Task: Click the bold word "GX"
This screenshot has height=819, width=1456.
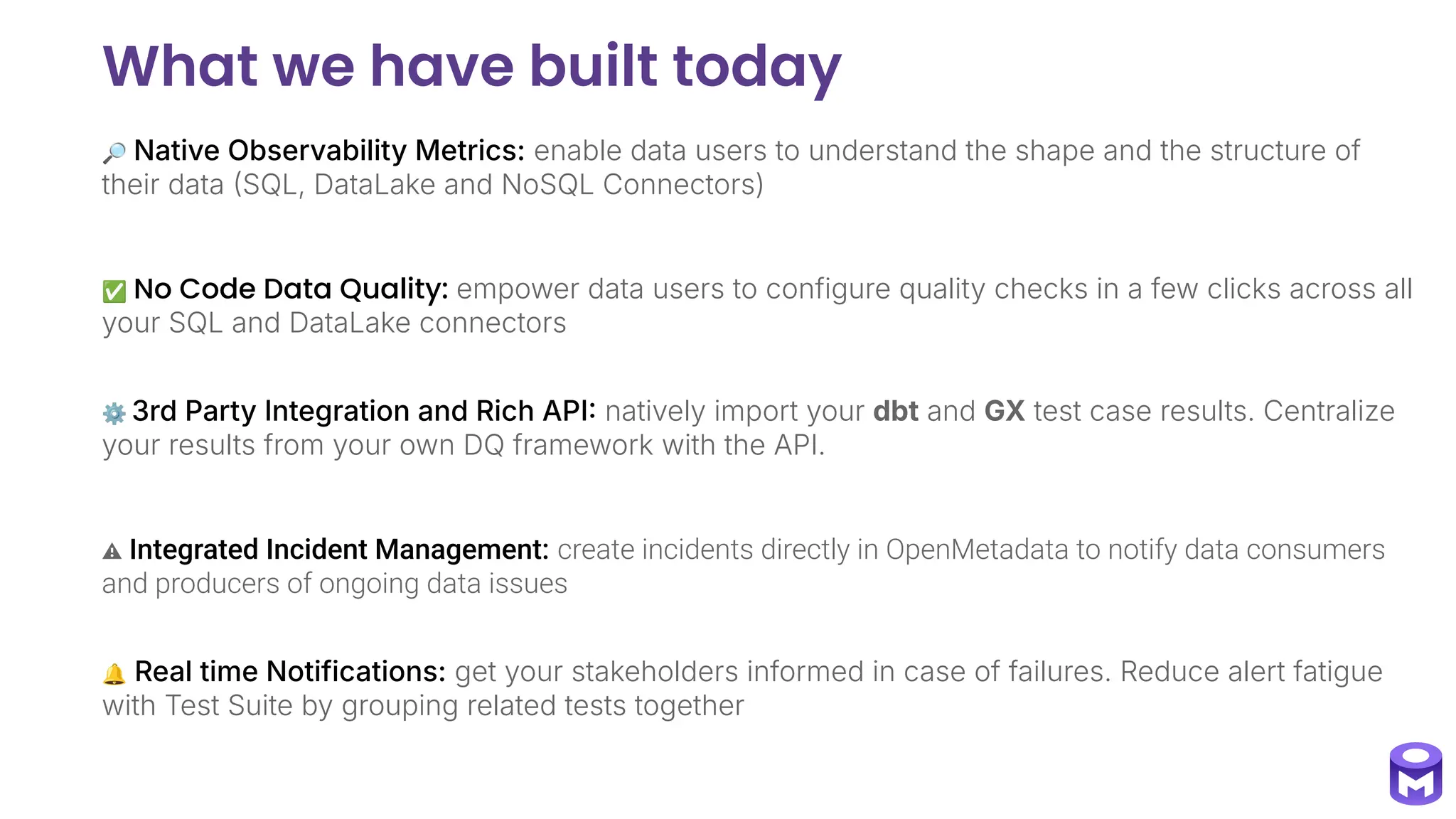Action: [1005, 411]
